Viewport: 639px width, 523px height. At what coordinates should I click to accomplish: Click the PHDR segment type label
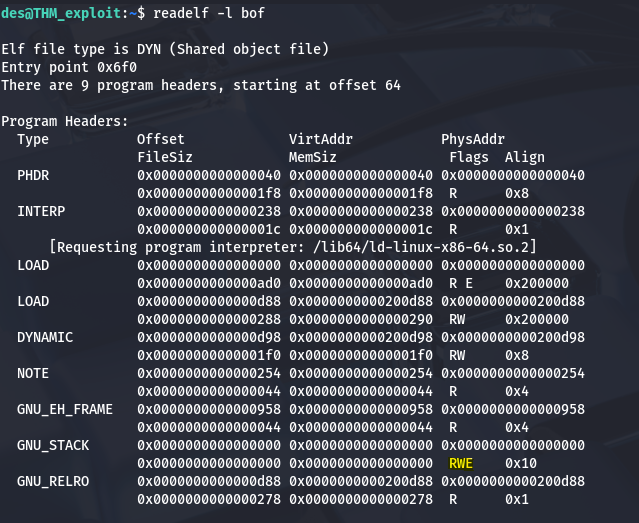pos(33,175)
